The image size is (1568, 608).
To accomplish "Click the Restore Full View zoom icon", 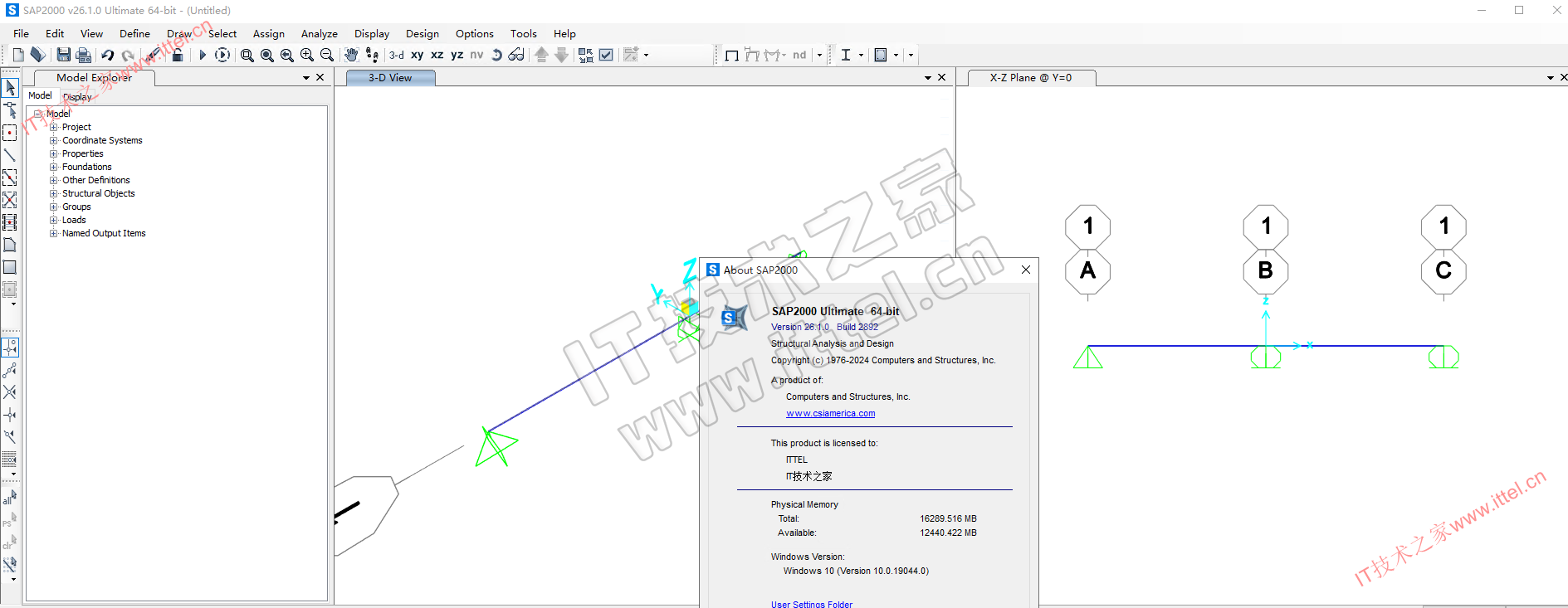I will [266, 55].
